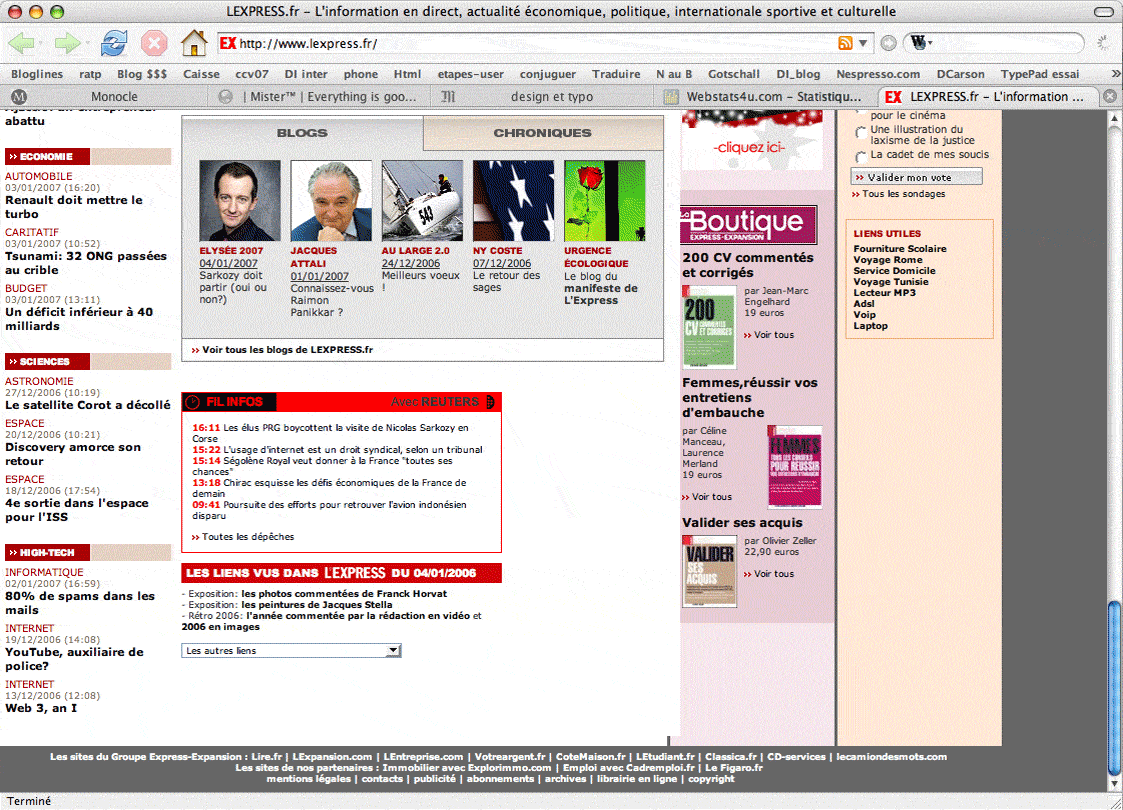The width and height of the screenshot is (1123, 810).
Task: Open 'les photos commentées de Franck Horvat' link
Action: click(x=344, y=594)
